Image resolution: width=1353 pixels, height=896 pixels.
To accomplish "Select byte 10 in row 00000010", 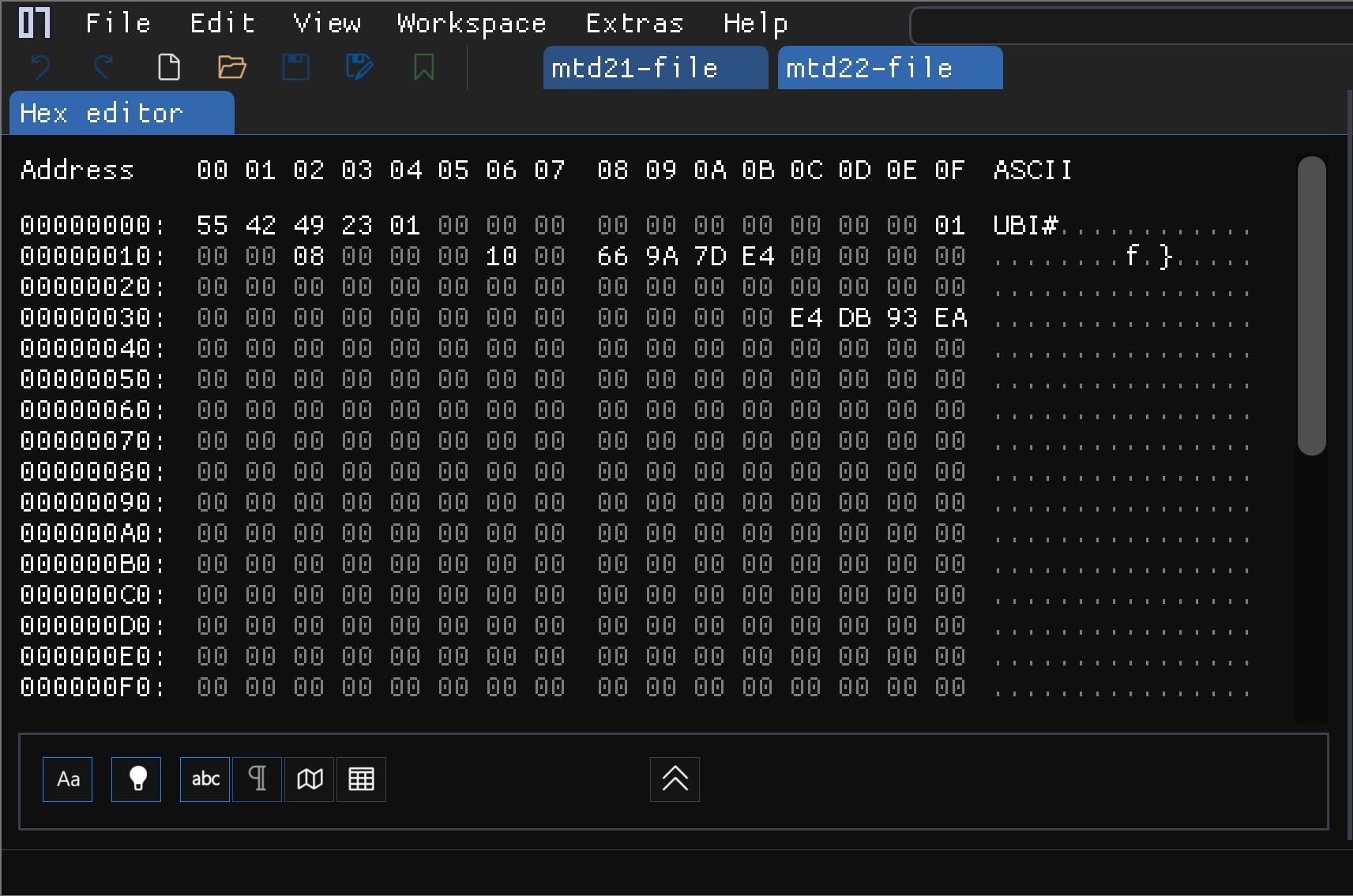I will point(502,257).
